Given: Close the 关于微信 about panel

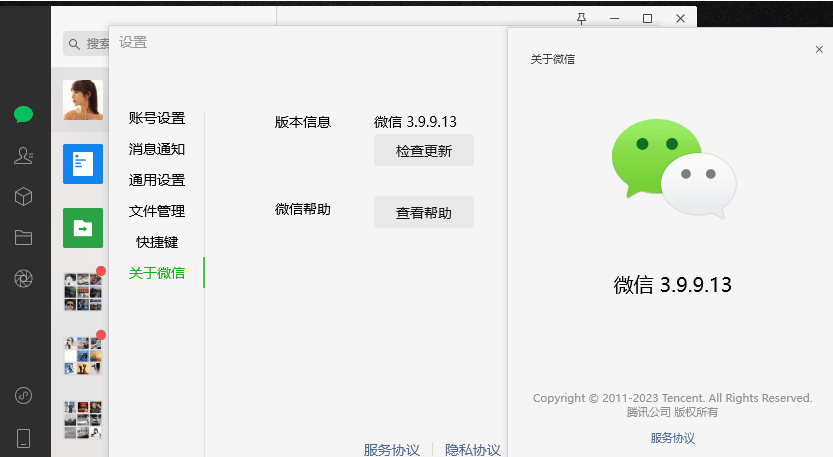Looking at the screenshot, I should (x=819, y=50).
